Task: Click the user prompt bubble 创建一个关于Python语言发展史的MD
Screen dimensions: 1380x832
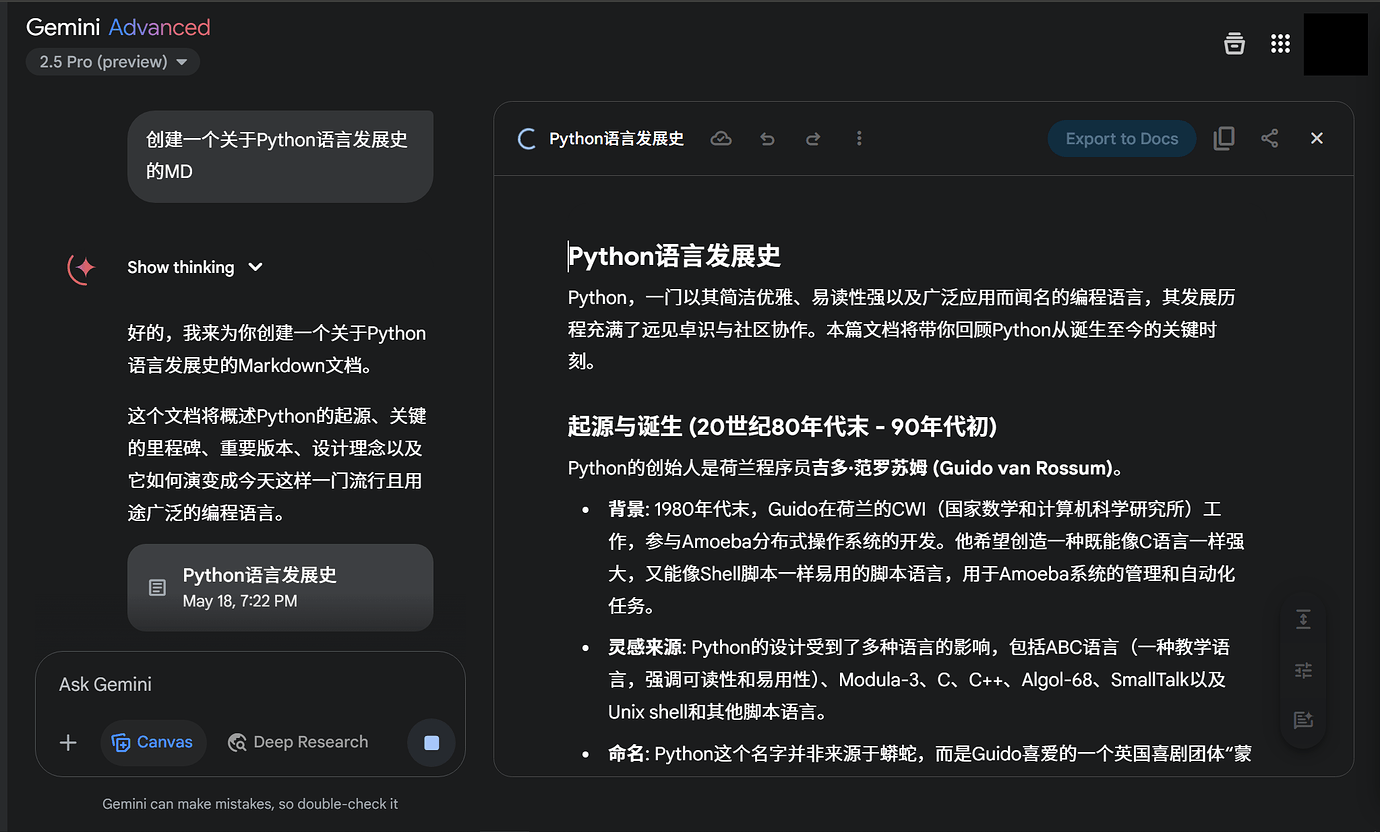Action: [280, 156]
